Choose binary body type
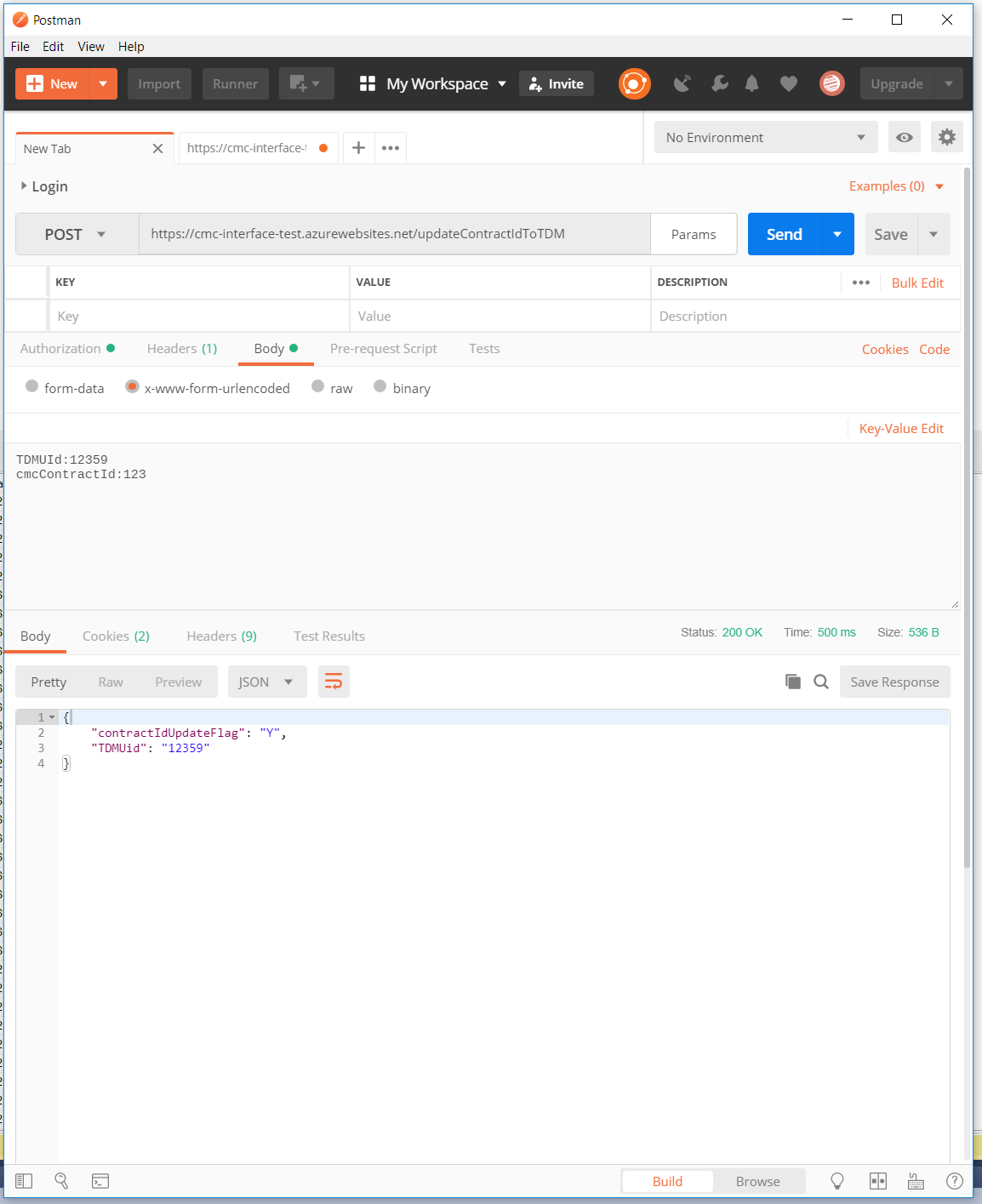This screenshot has height=1204, width=982. click(x=380, y=387)
